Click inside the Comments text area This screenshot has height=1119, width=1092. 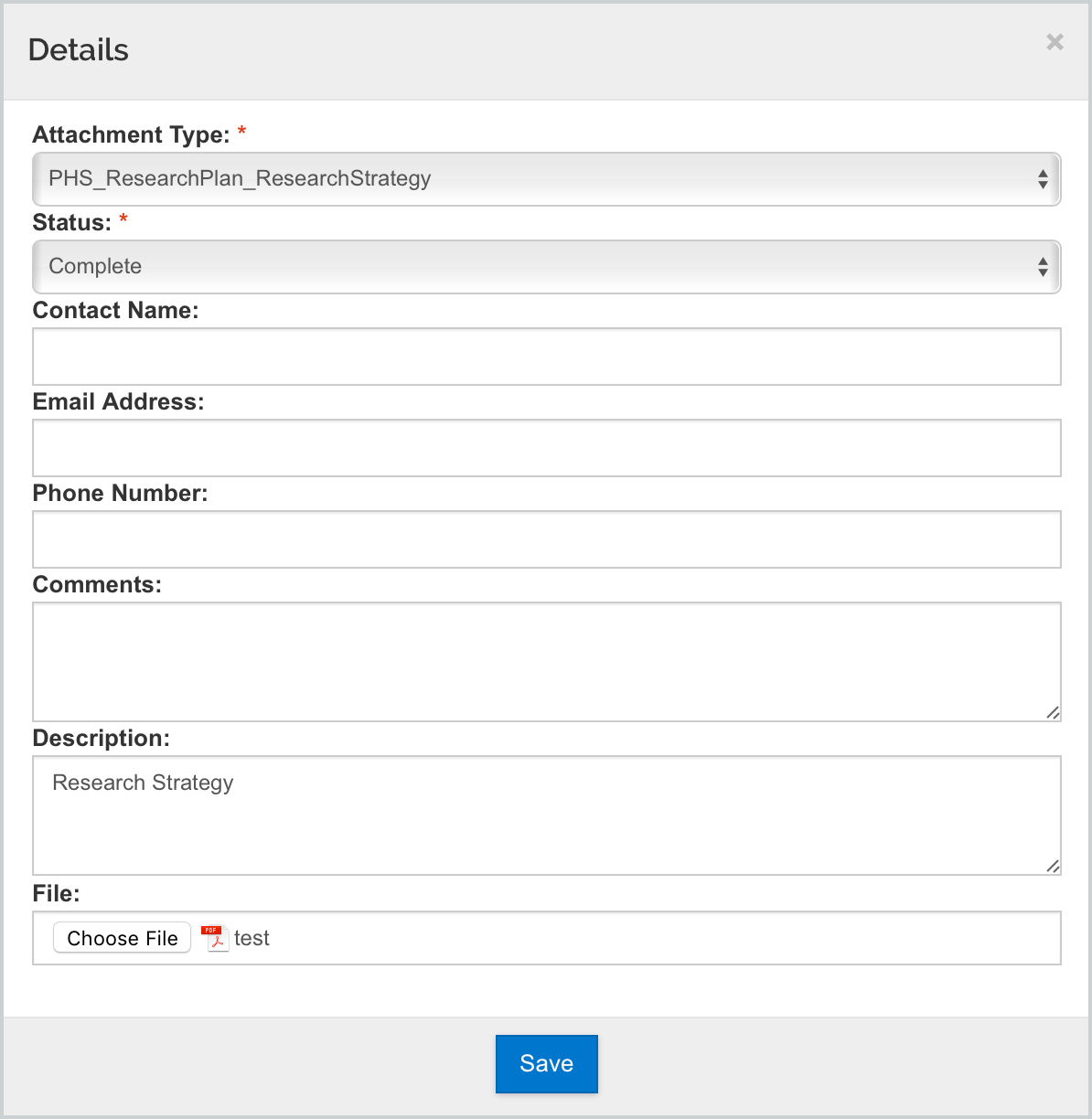[547, 662]
